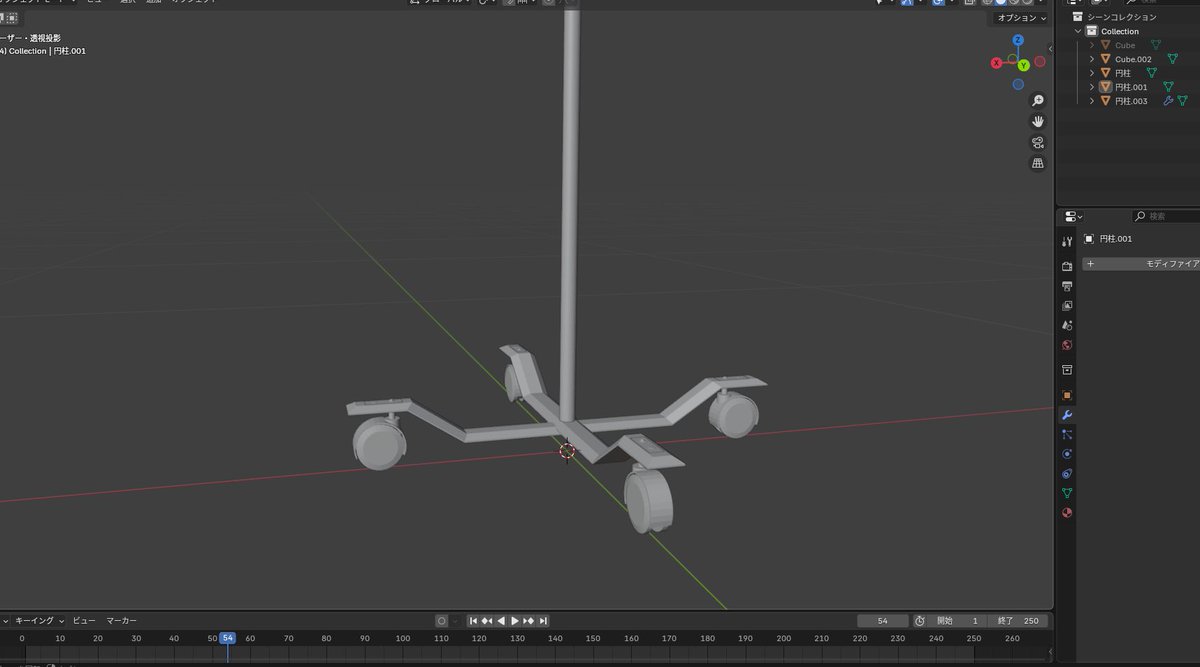Image resolution: width=1200 pixels, height=667 pixels.
Task: Jump to the next keyframe
Action: (x=529, y=621)
